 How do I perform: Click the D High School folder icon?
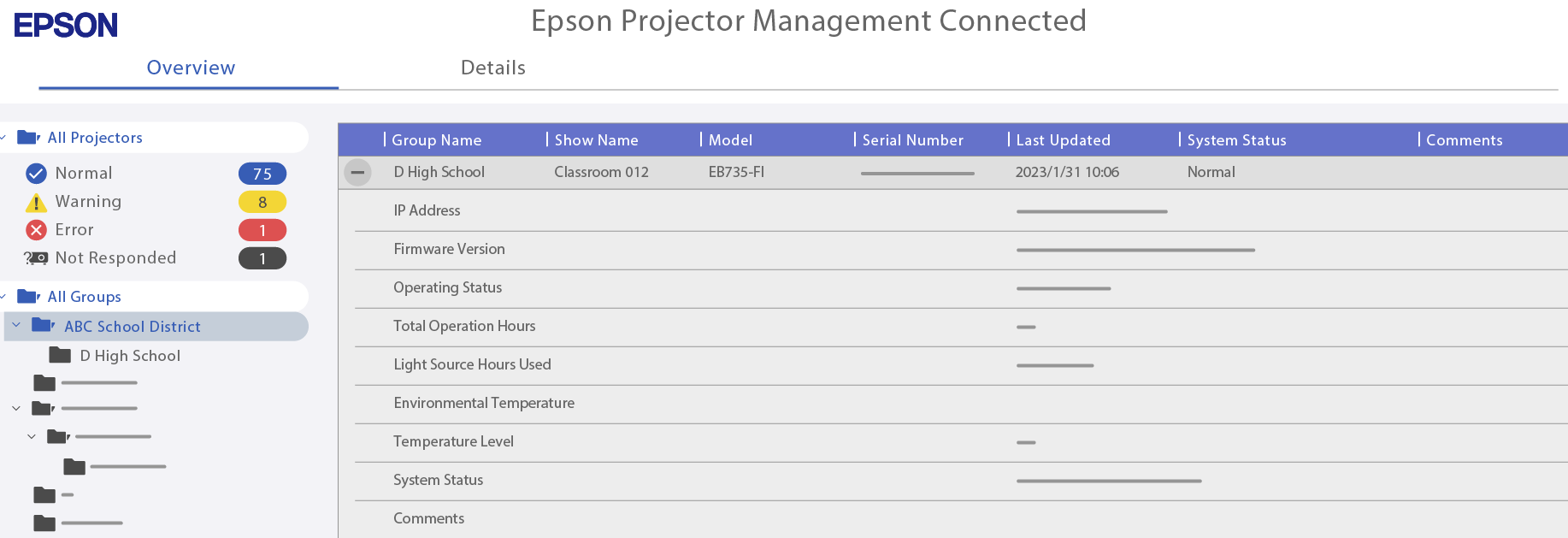click(60, 355)
